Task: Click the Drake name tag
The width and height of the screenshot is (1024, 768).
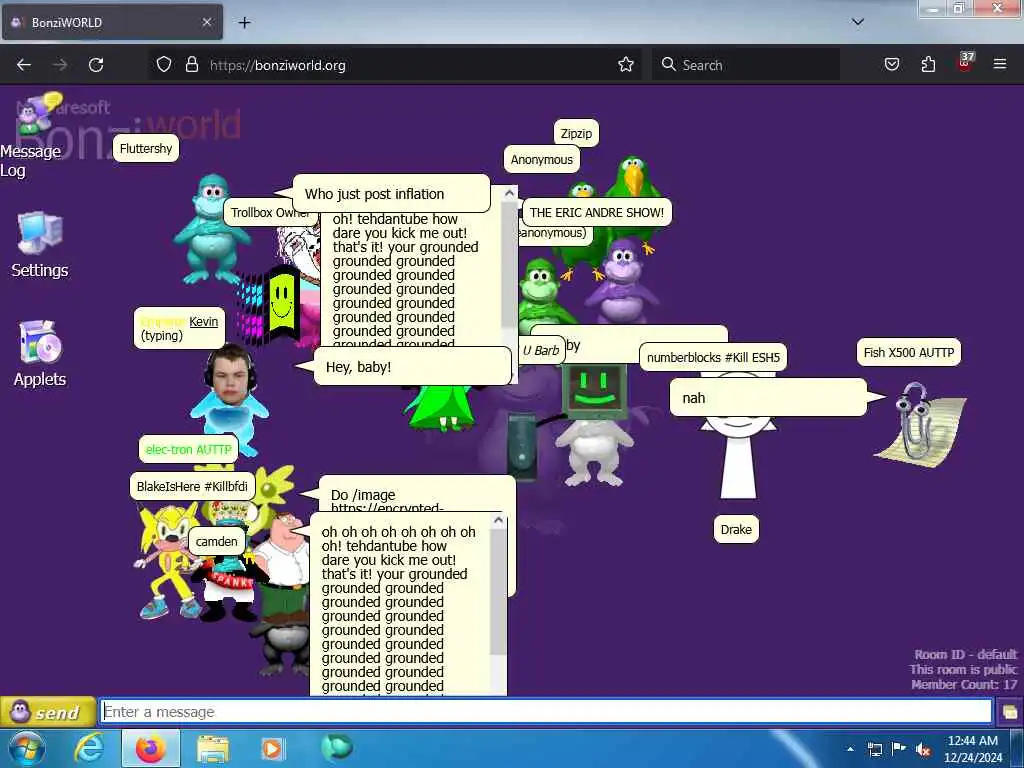Action: pyautogui.click(x=736, y=529)
